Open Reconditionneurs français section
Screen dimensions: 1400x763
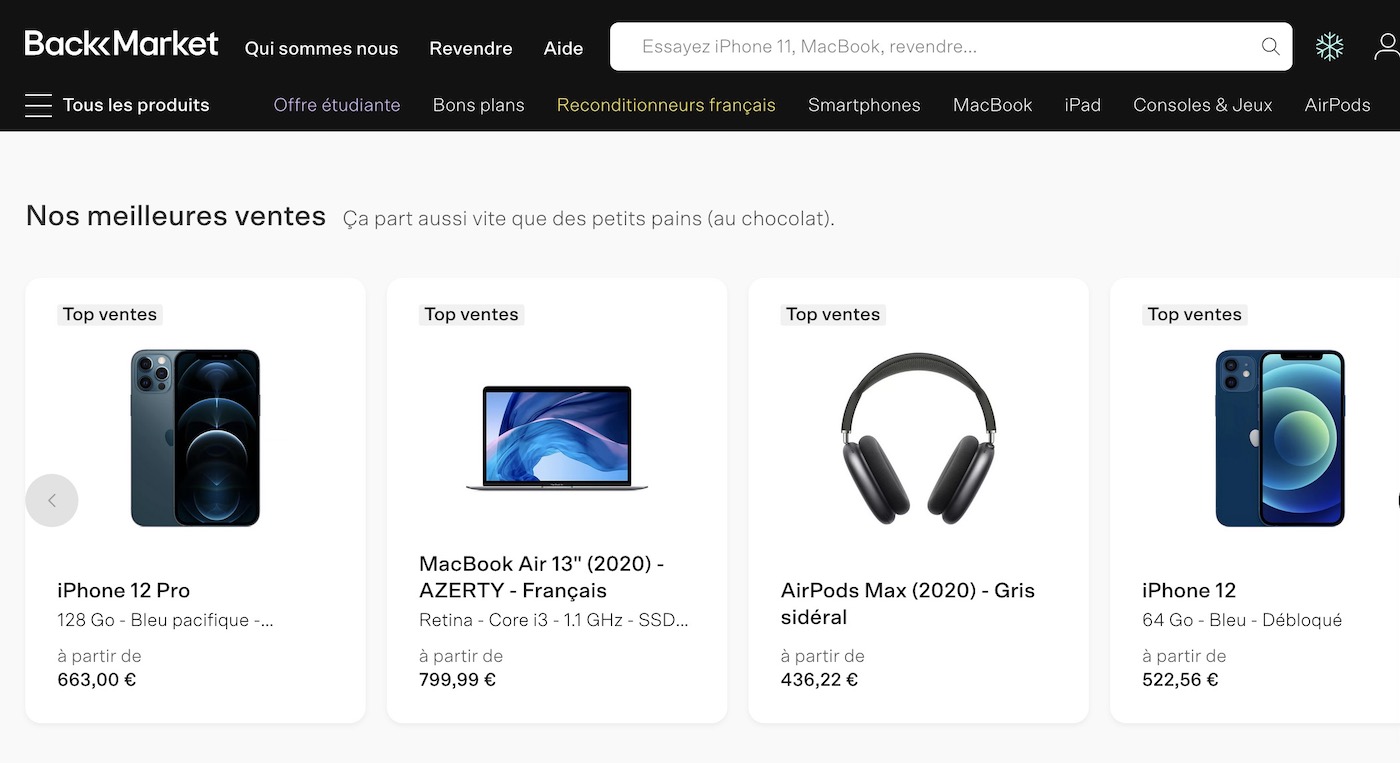(666, 104)
